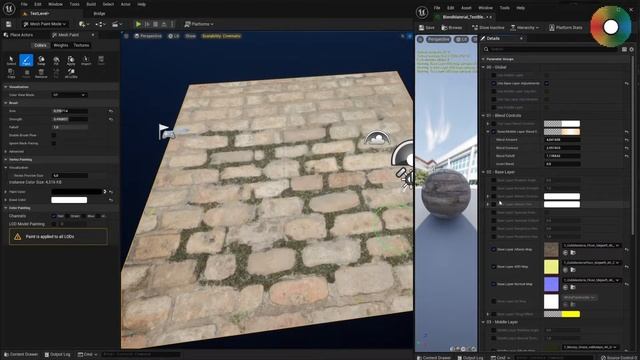Toggle the Red channel checkbox
The image size is (640, 360).
54,216
